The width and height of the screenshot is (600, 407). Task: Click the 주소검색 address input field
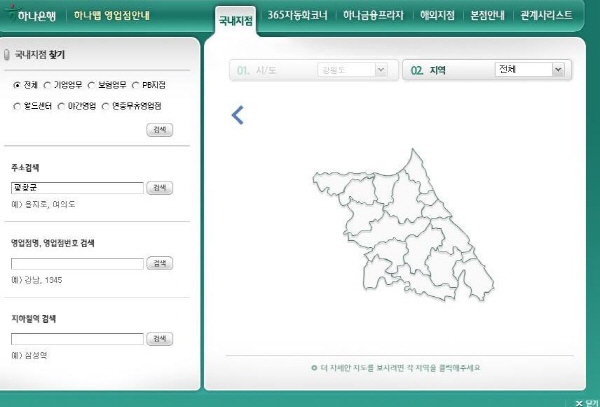77,187
